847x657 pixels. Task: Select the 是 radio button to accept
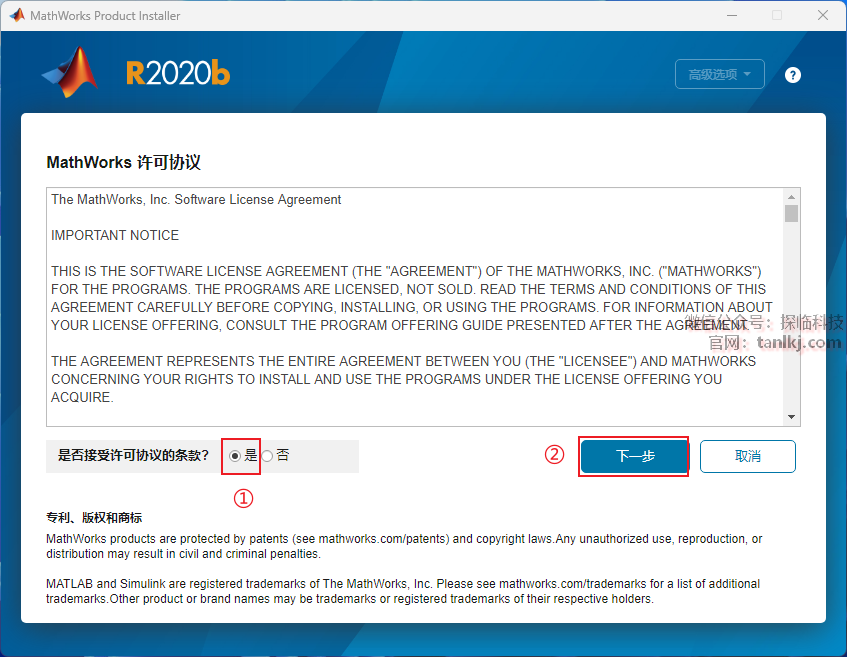click(x=234, y=456)
